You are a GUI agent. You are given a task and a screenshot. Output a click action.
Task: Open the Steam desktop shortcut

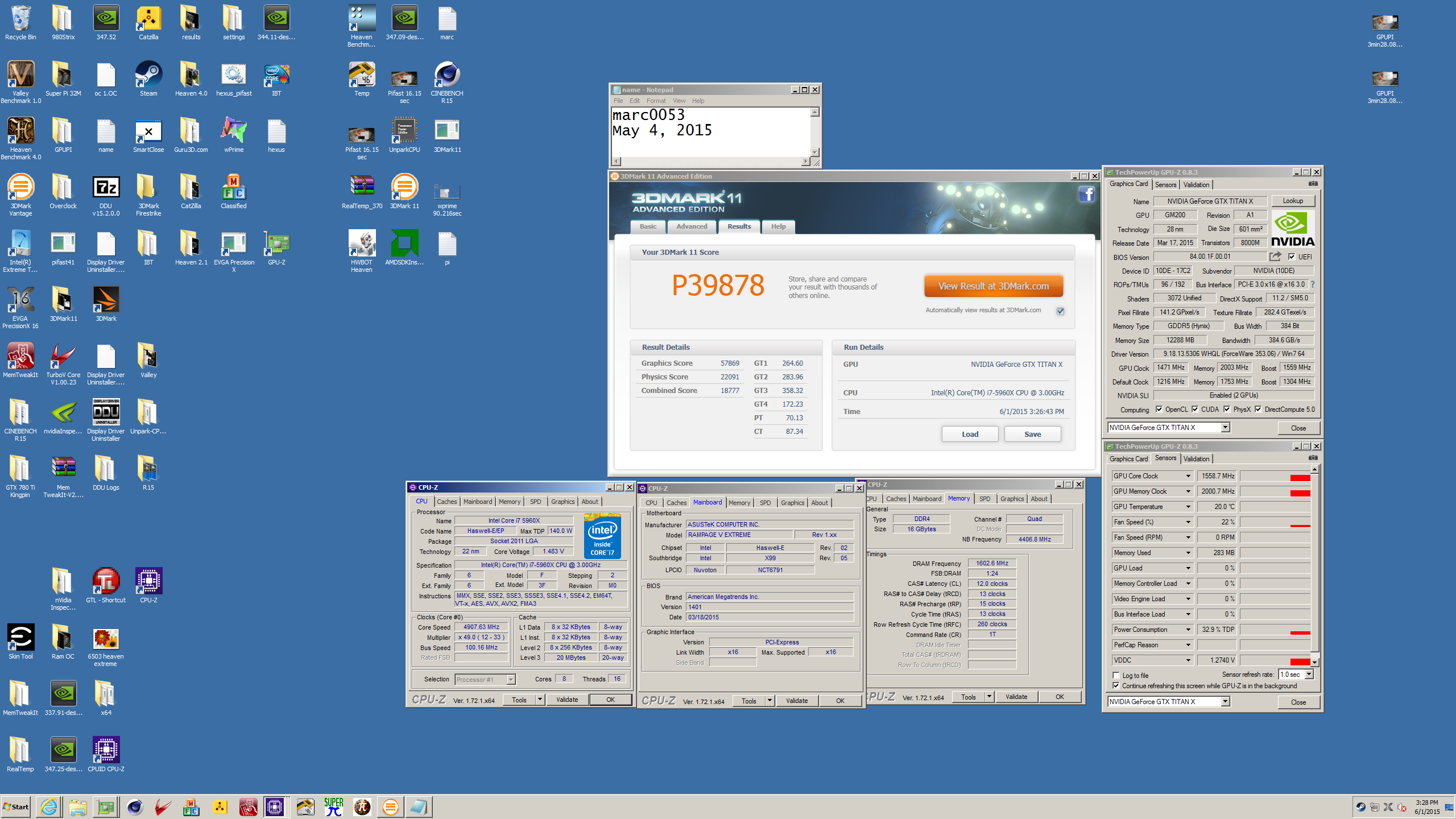(x=148, y=79)
